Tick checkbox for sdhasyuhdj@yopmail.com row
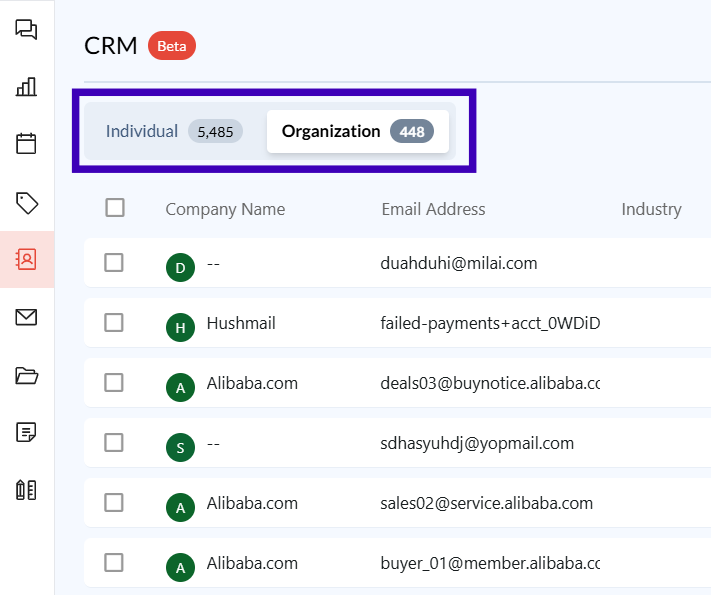The image size is (711, 595). (114, 443)
